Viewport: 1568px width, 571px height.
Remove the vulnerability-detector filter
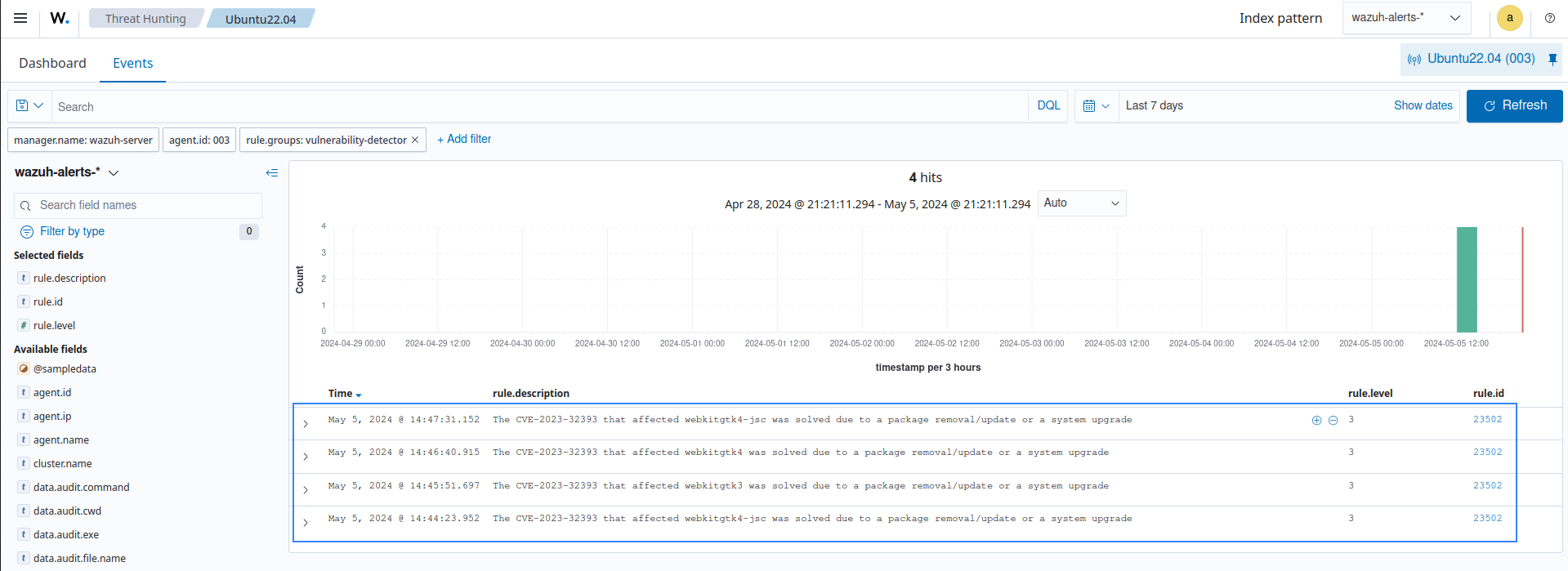(x=415, y=140)
